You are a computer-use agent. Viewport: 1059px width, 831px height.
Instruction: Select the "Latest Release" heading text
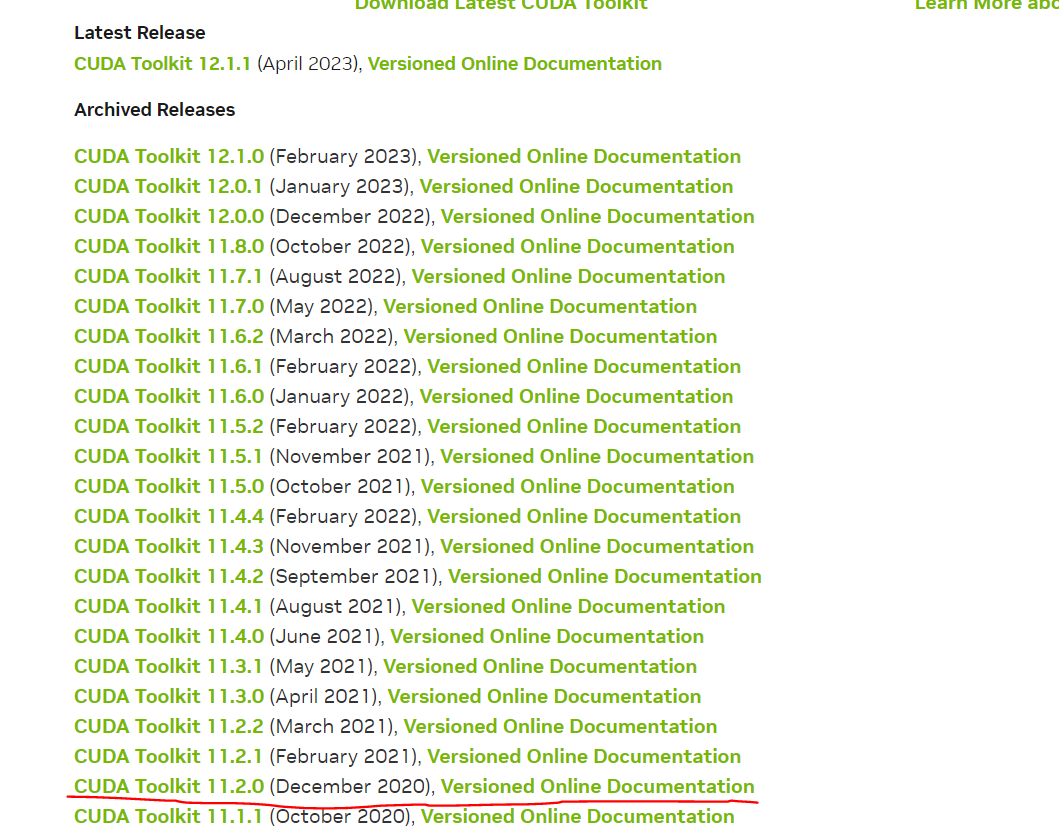tap(140, 32)
